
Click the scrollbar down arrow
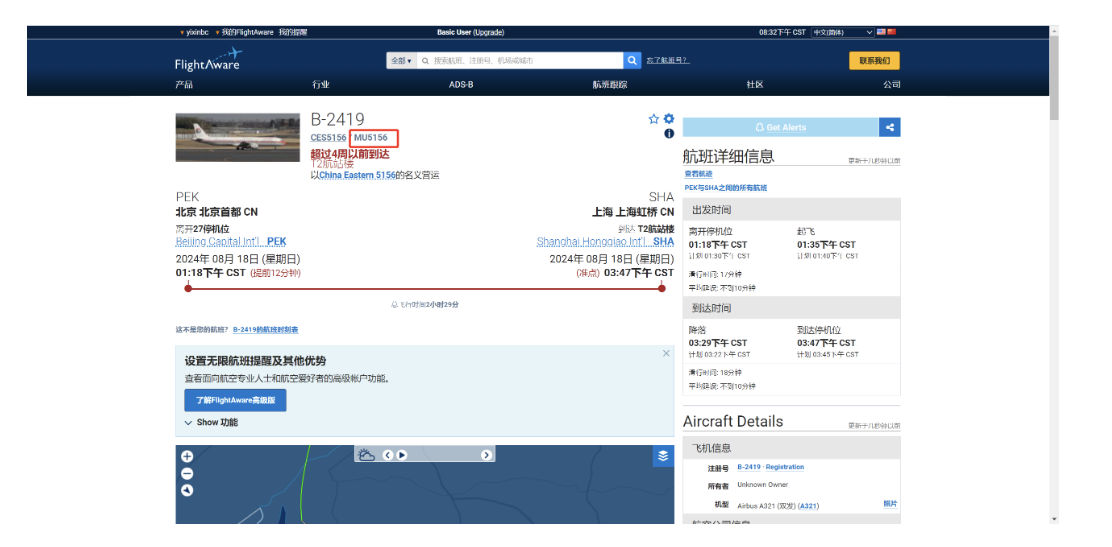[1054, 520]
